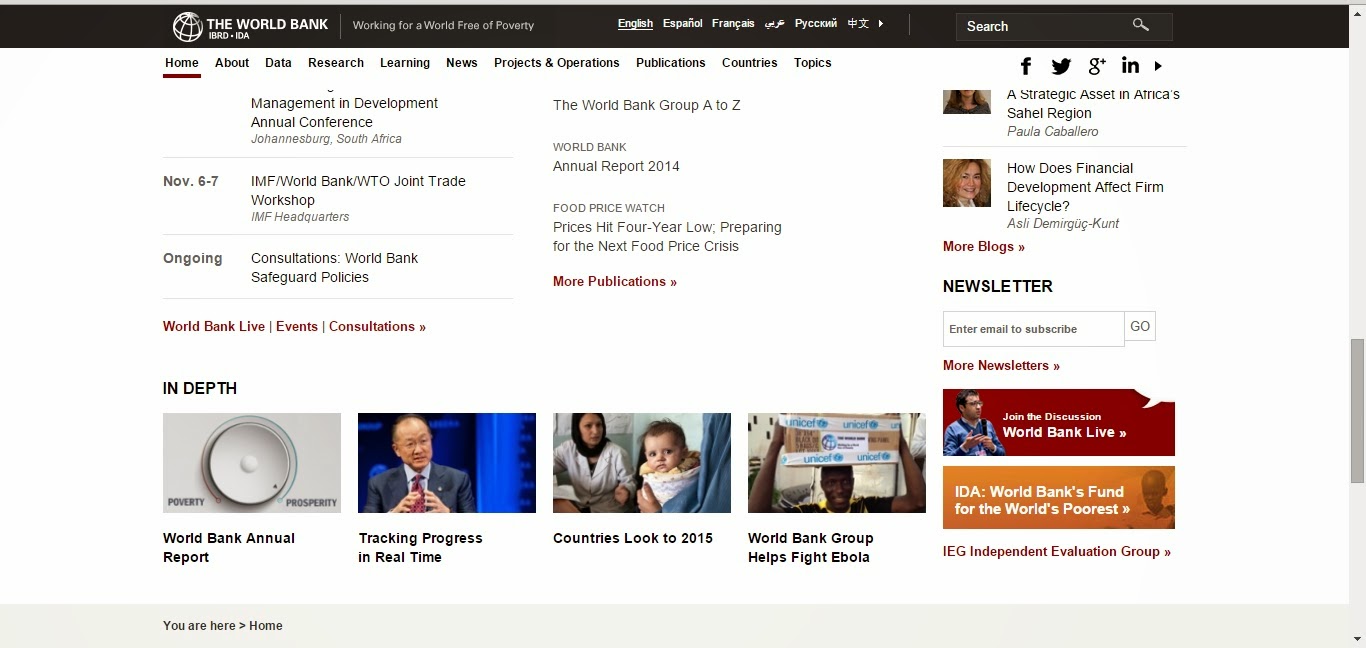Click Home in the breadcrumb trail

[266, 626]
